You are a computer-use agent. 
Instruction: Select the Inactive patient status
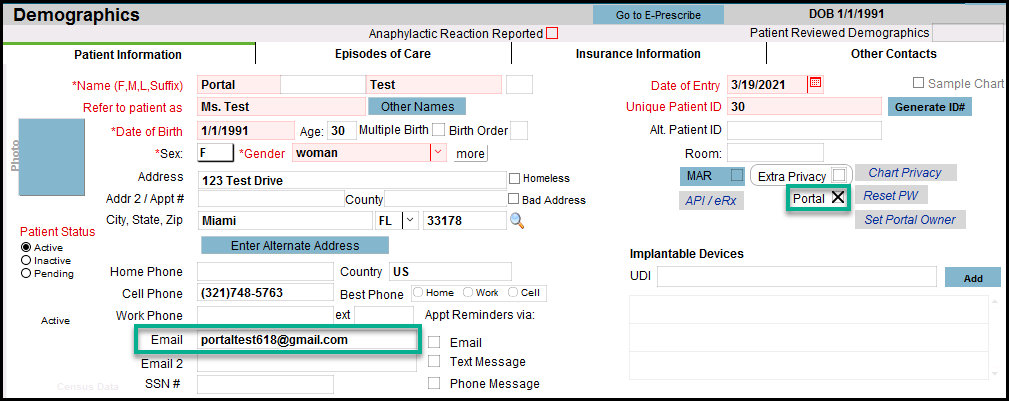26,260
